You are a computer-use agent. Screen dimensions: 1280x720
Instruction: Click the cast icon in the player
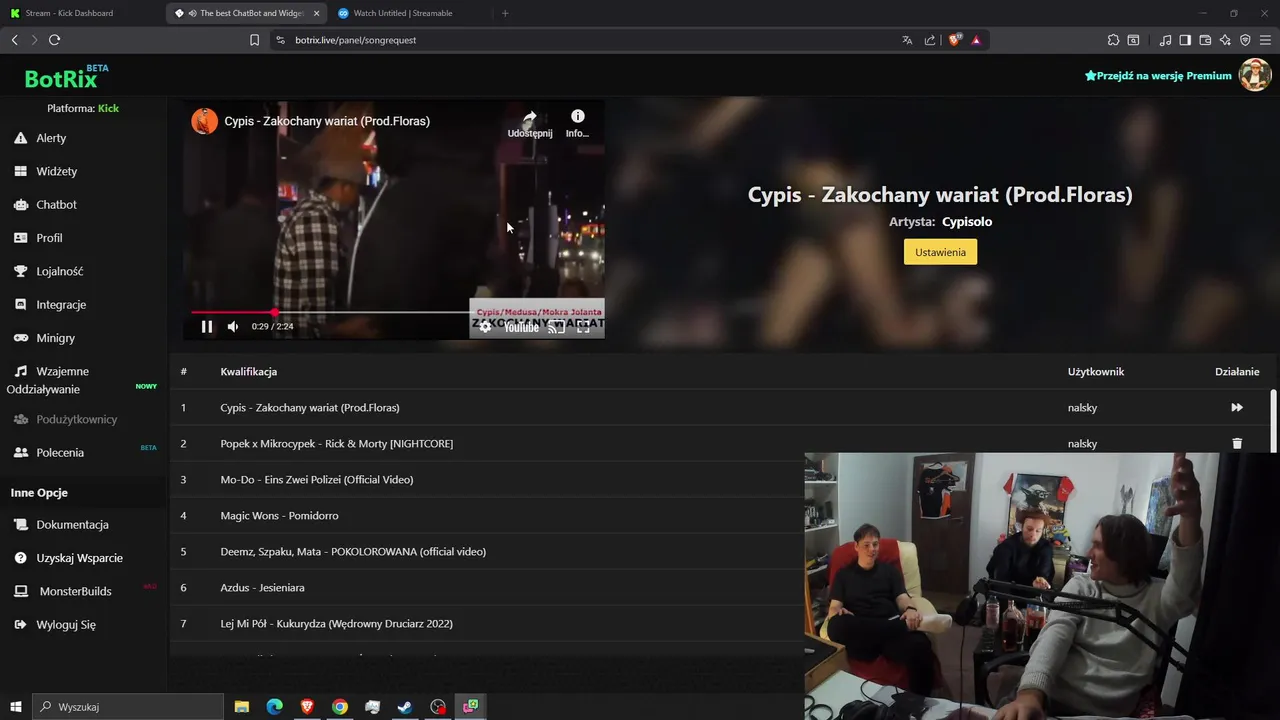[x=556, y=327]
